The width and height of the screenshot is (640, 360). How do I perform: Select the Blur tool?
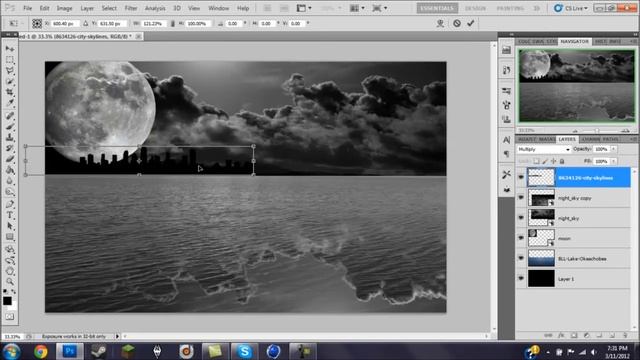[x=10, y=181]
